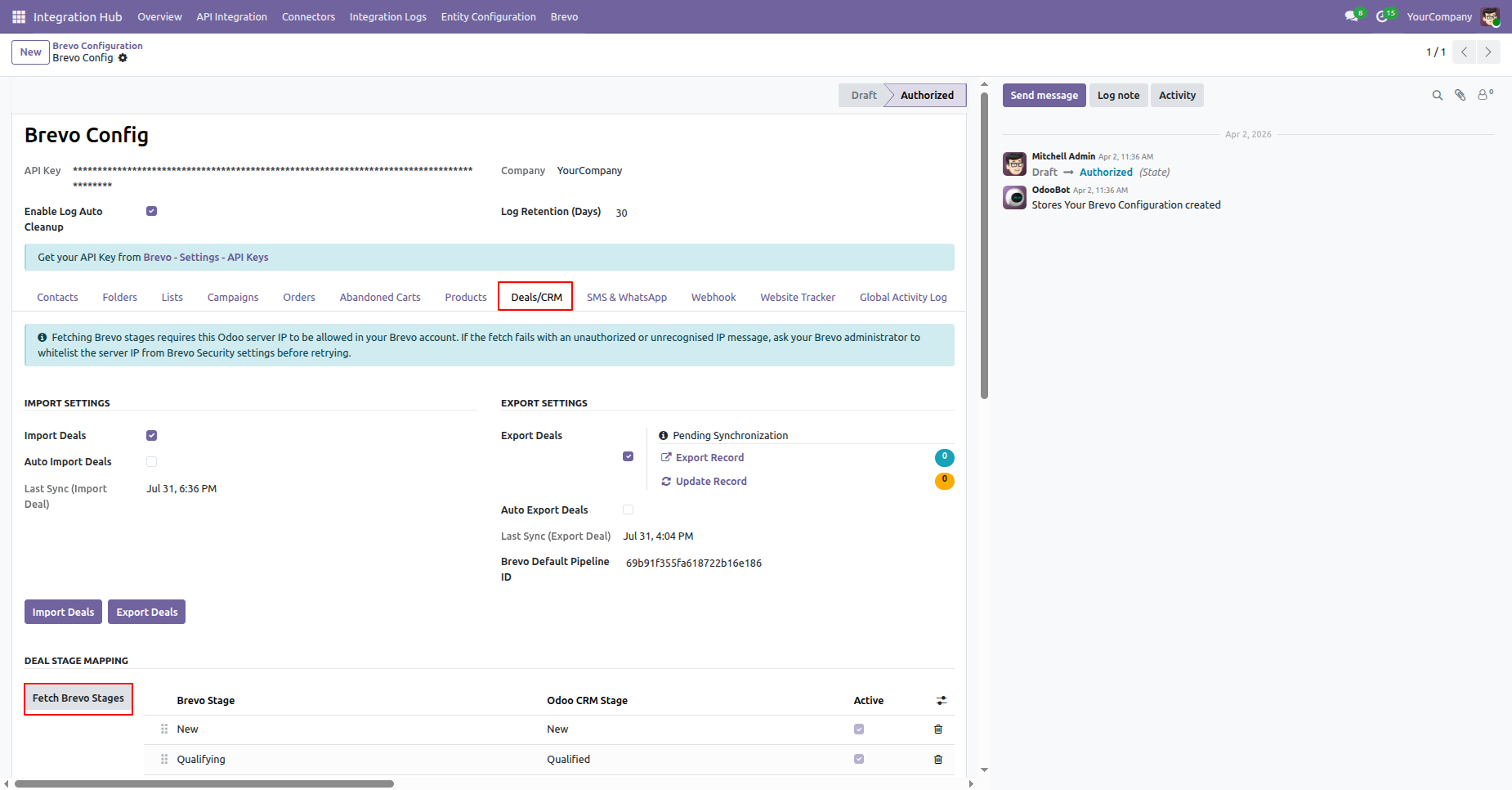Delete the Qualifying stage row
Viewport: 1512px width, 790px height.
coord(938,759)
